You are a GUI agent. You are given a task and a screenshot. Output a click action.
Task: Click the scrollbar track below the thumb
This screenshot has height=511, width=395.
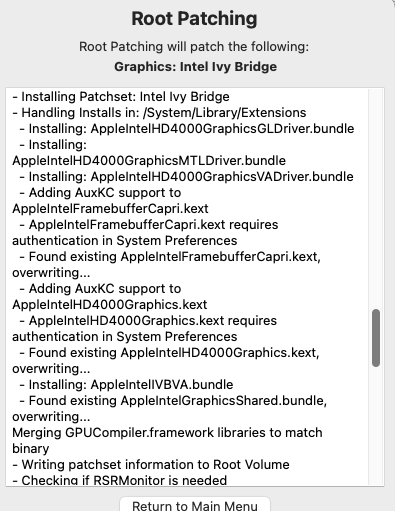(x=376, y=426)
